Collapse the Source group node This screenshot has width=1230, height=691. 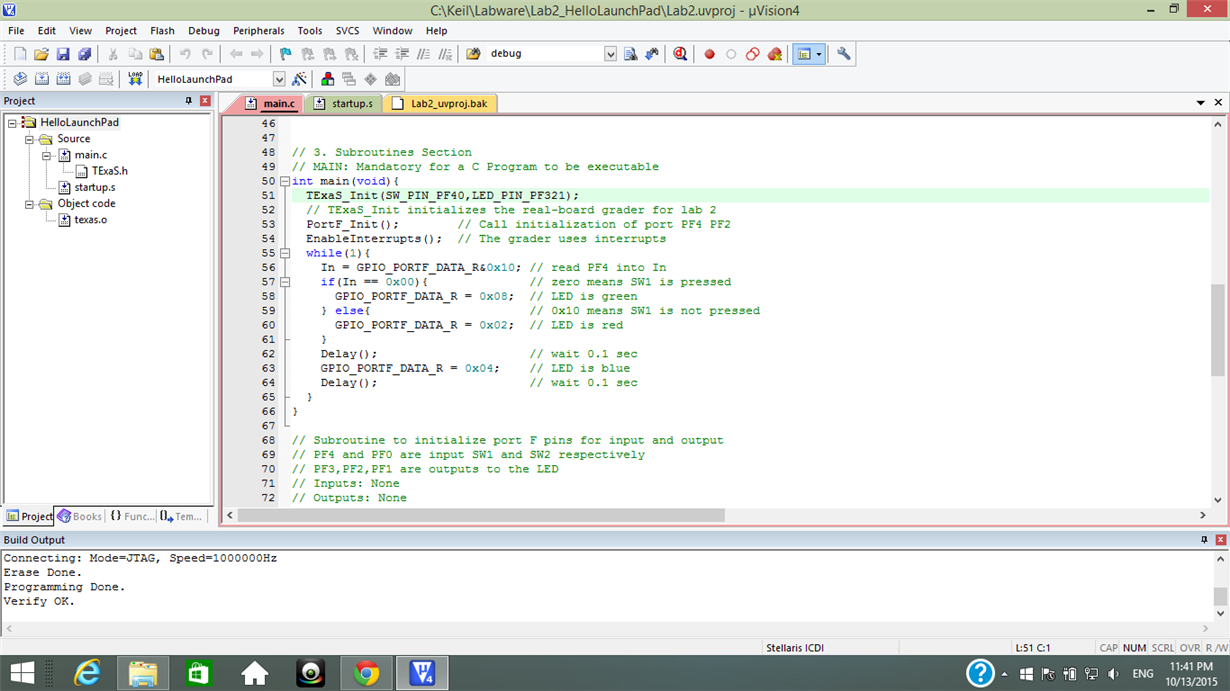29,139
